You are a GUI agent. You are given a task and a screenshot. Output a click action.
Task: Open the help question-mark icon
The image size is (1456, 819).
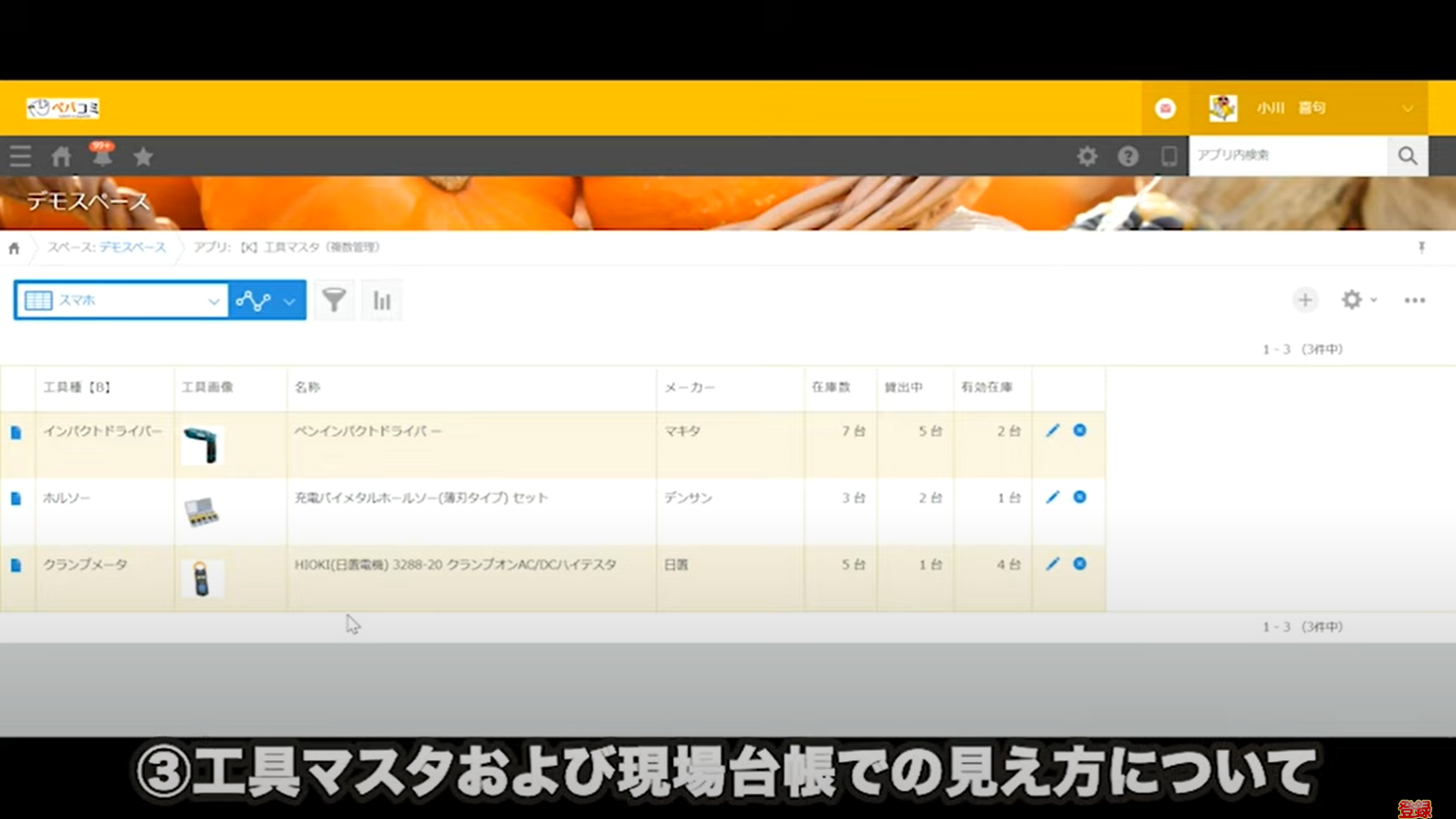point(1128,156)
